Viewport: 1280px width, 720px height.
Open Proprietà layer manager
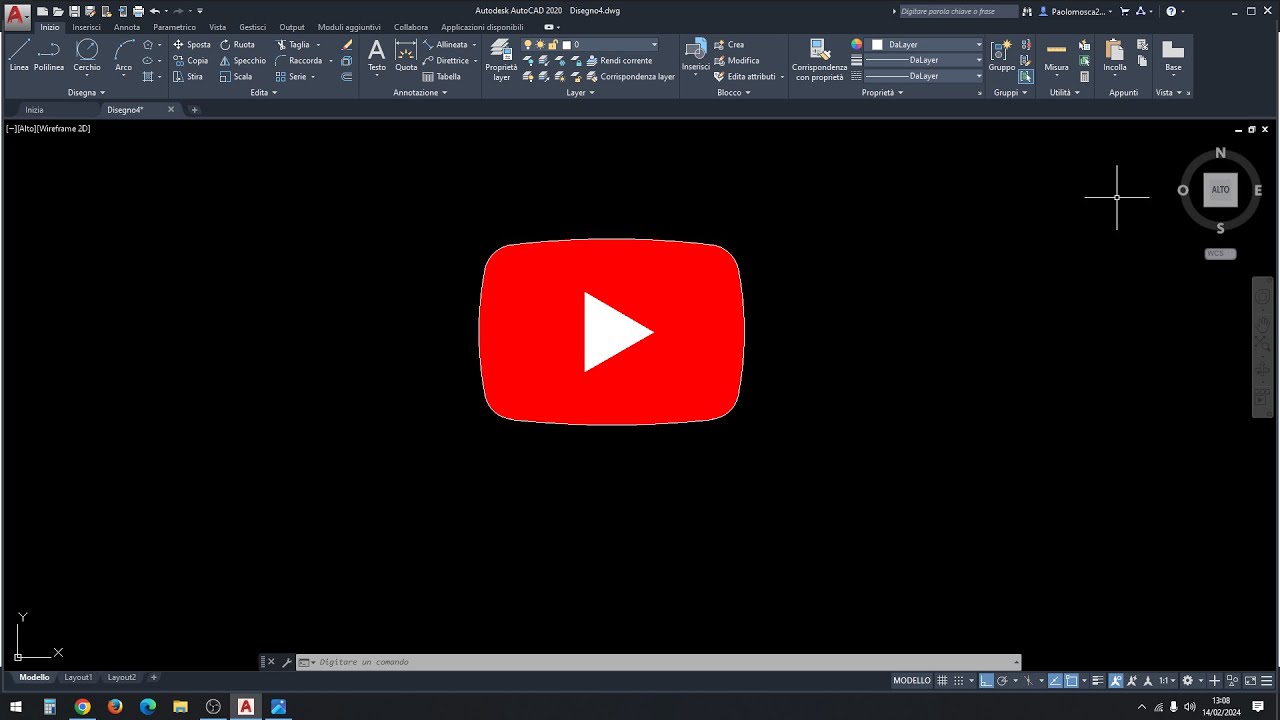point(501,60)
